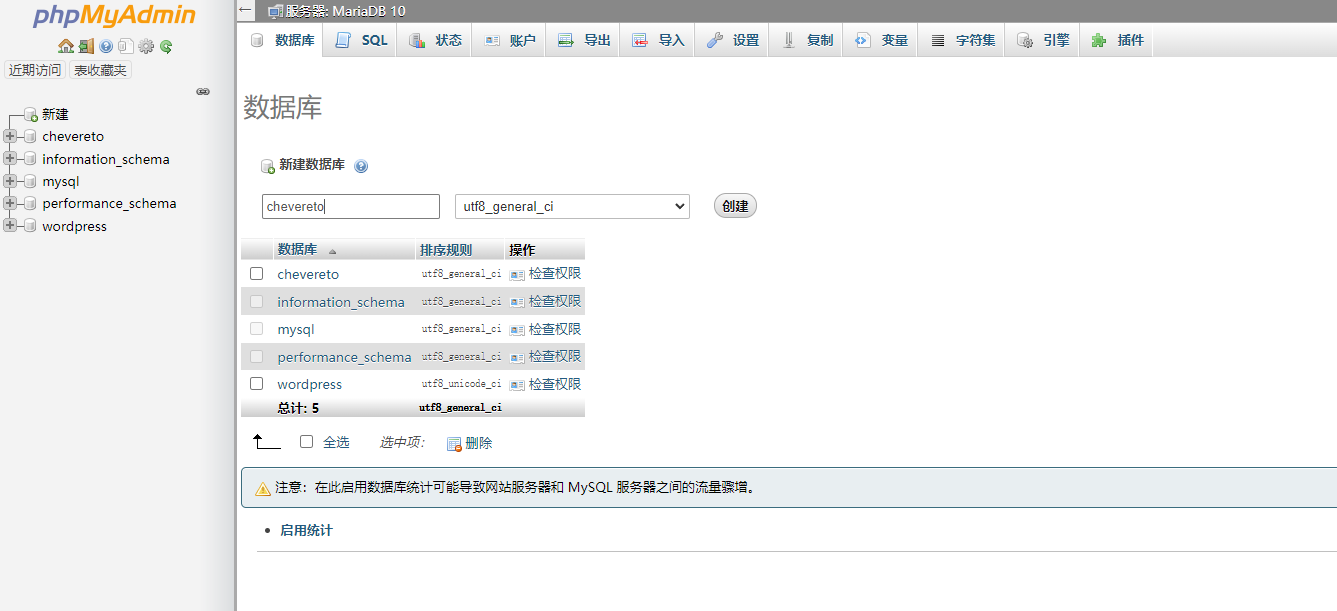Viewport: 1337px width, 611px height.
Task: Sort the list by the 数据库 column header
Action: [297, 250]
